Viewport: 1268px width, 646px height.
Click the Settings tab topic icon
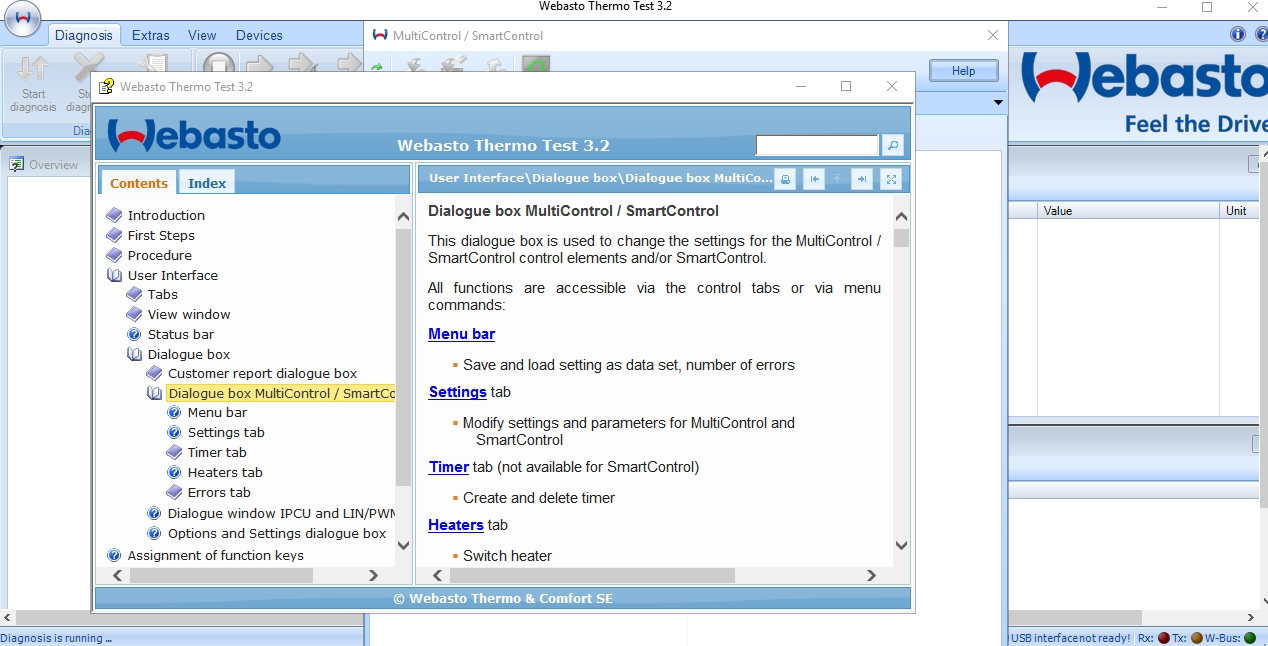(174, 432)
